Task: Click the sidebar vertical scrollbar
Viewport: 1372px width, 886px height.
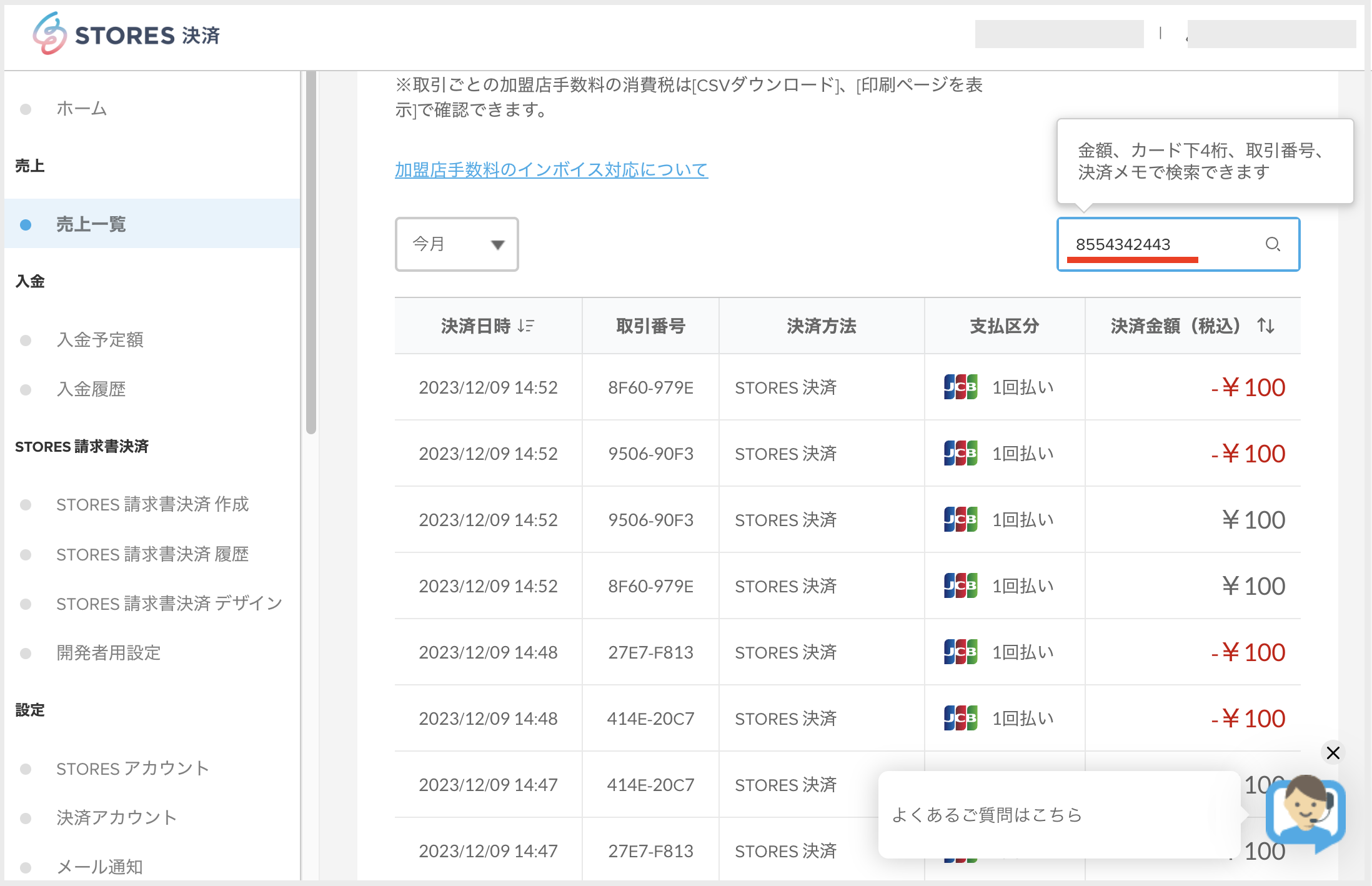Action: click(x=311, y=252)
